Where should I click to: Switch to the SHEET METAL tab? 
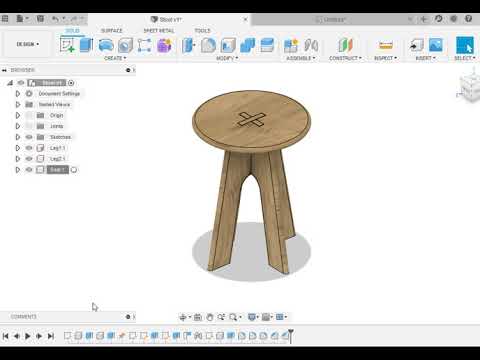pos(159,30)
